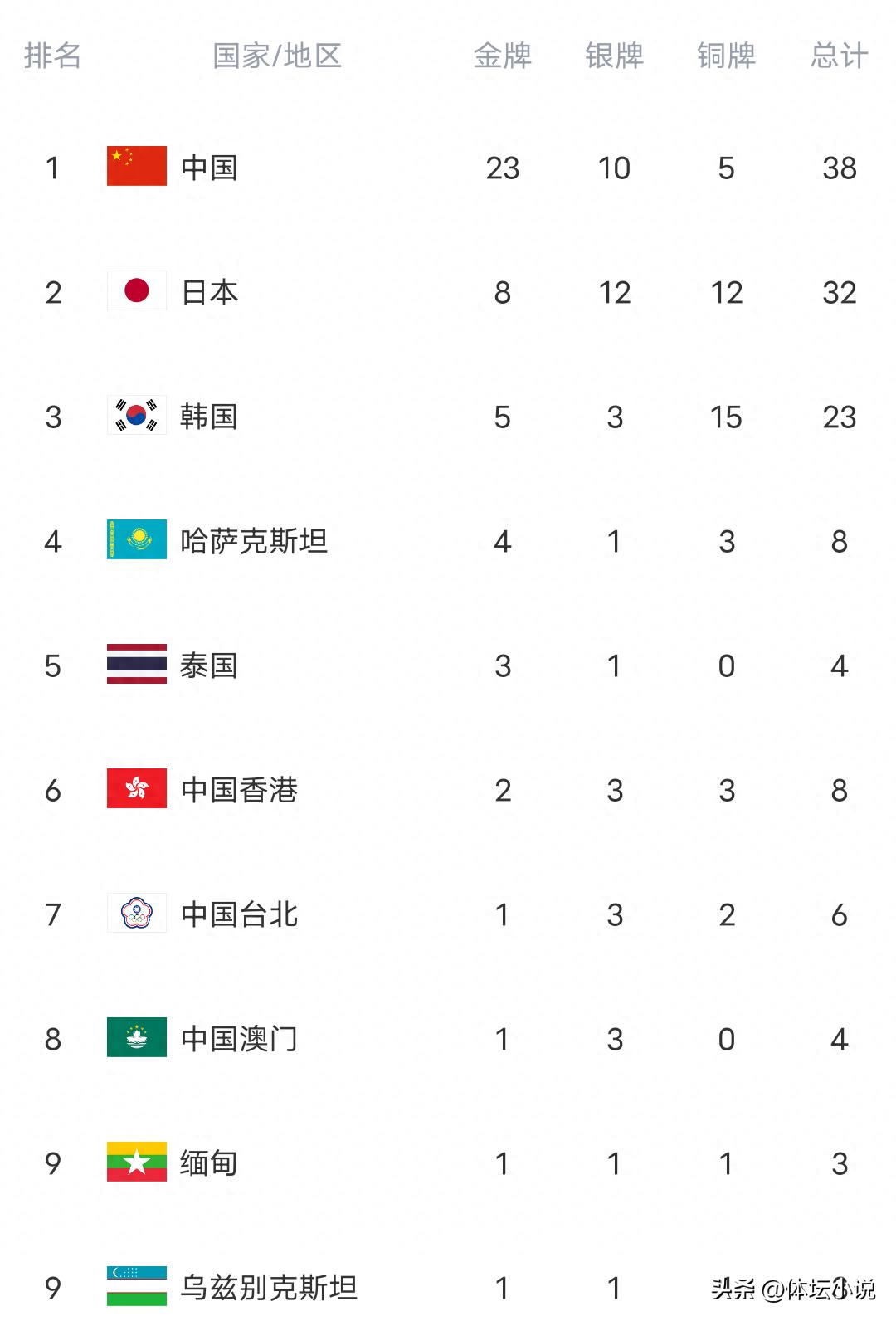
Task: Click the Myanmar flag icon
Action: (137, 1162)
